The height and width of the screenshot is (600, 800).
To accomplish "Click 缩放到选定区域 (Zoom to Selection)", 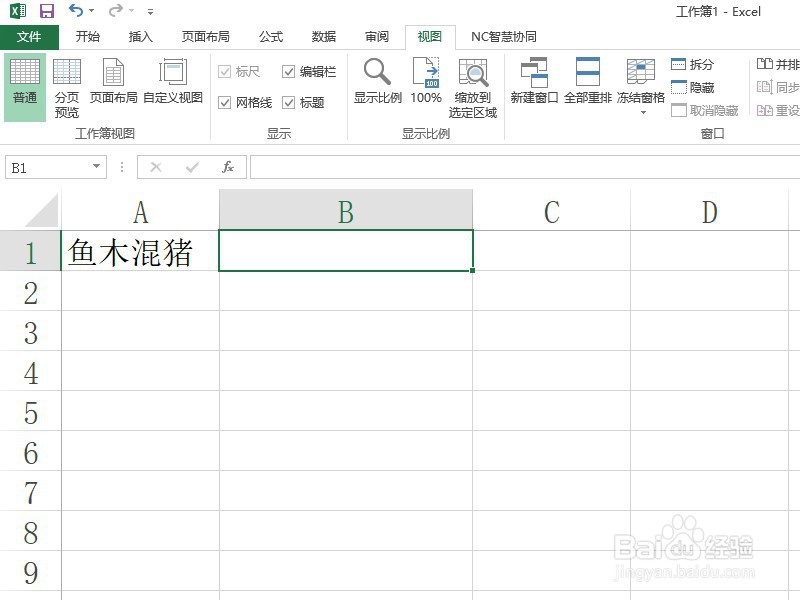I will click(x=472, y=85).
